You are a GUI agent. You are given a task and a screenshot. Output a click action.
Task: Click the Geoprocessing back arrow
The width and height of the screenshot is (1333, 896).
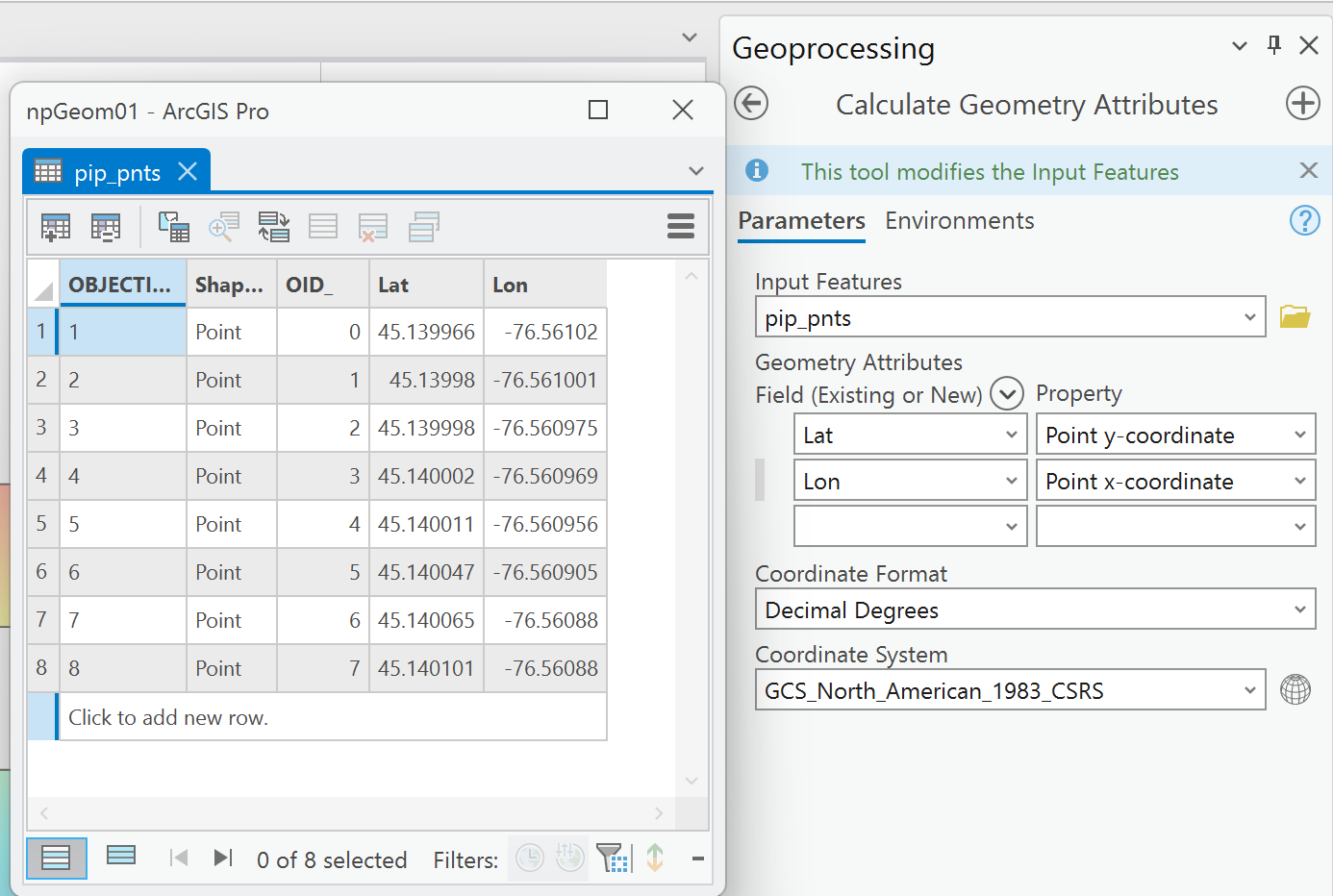tap(751, 103)
